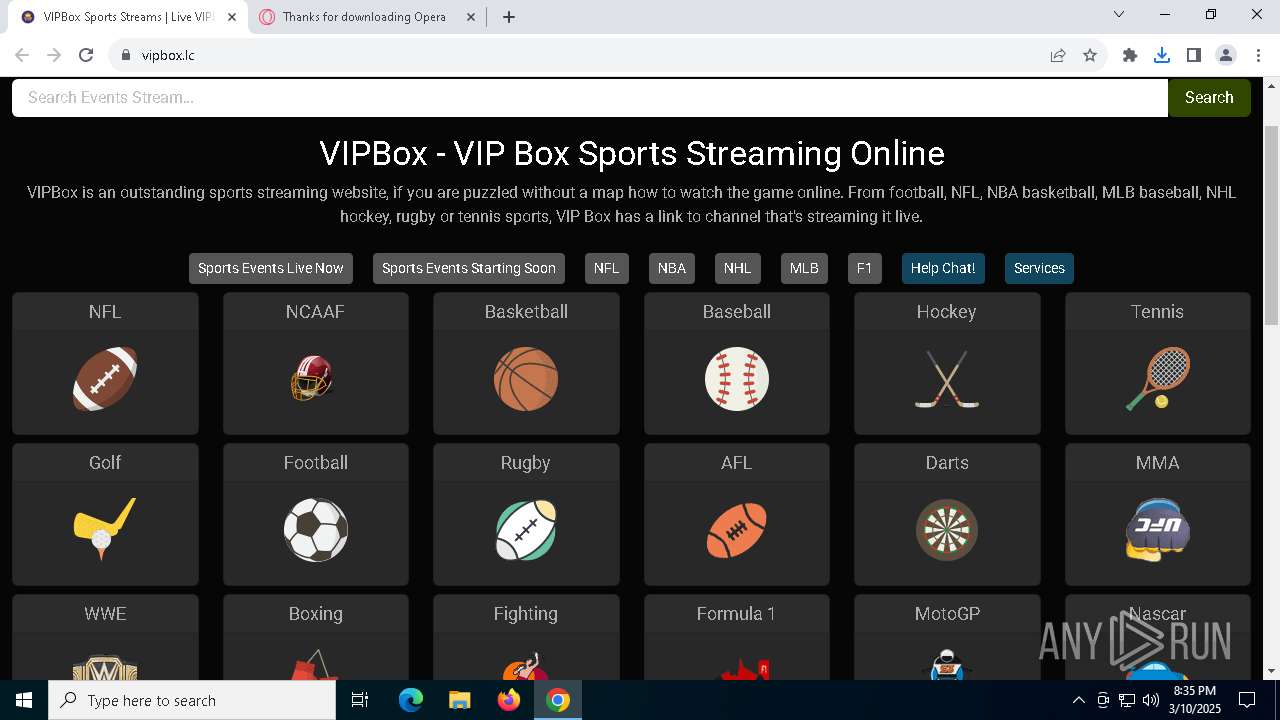
Task: Open the Chrome profile avatar
Action: pos(1226,55)
